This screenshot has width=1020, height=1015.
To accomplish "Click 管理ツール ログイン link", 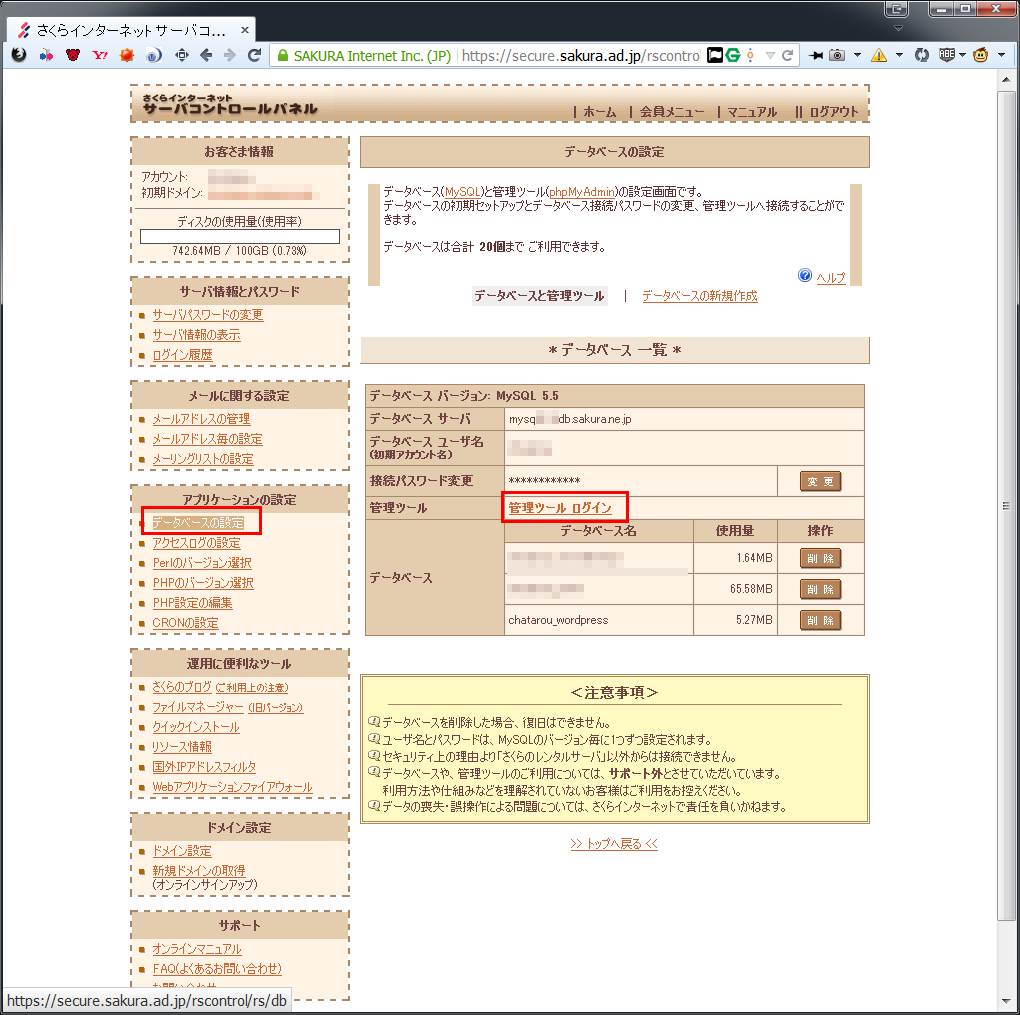I will pos(560,508).
